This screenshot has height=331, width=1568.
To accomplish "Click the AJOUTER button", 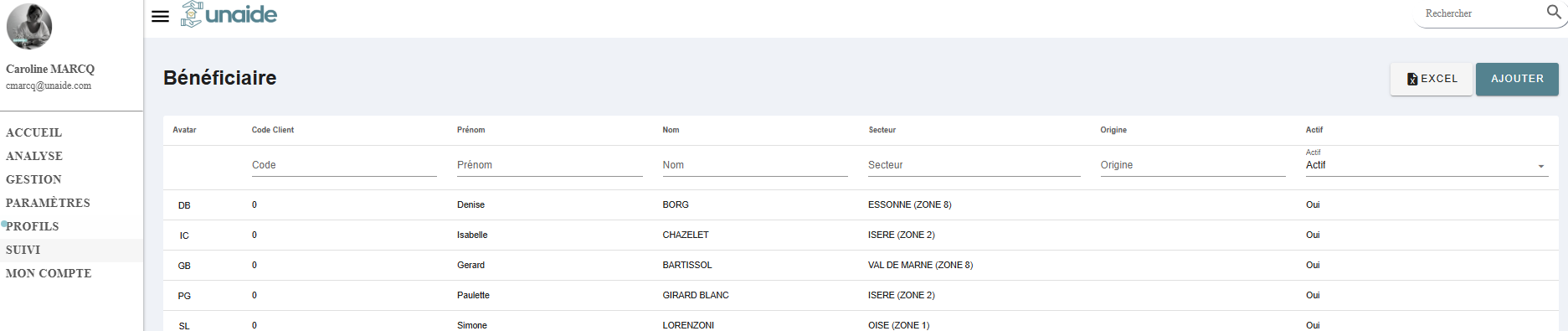I will (x=1517, y=79).
